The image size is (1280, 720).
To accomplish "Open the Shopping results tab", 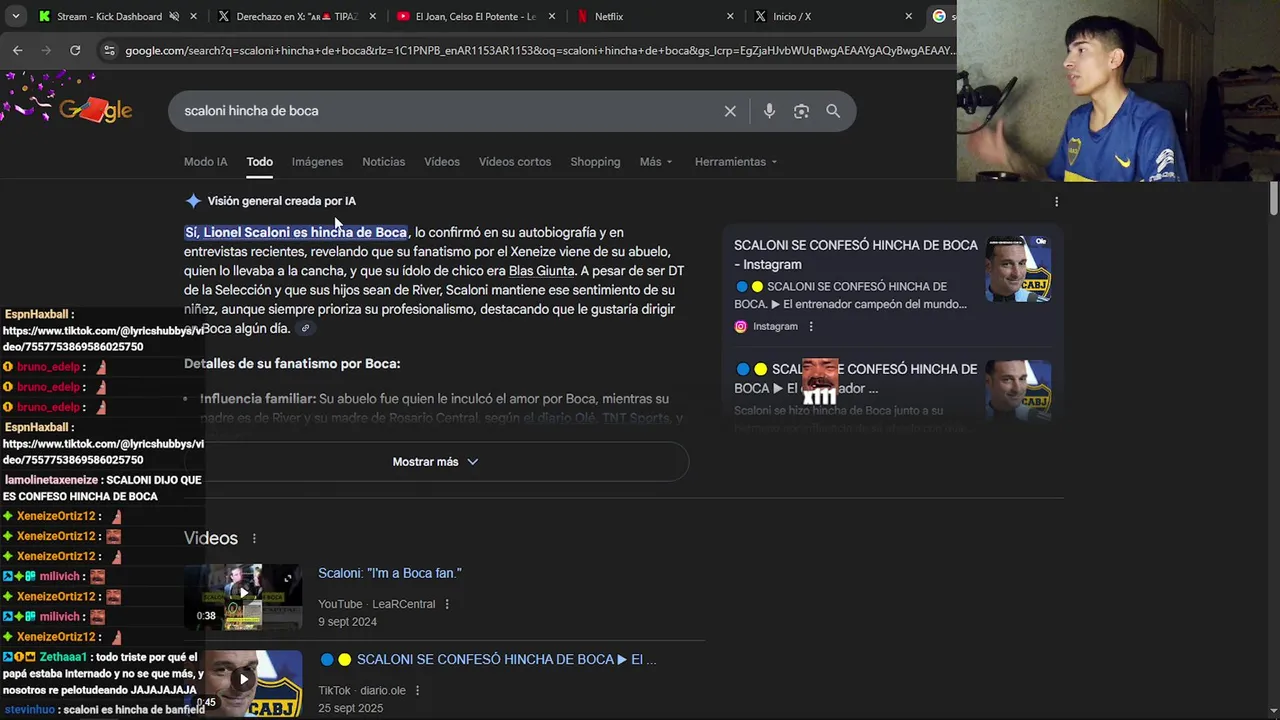I will tap(595, 162).
